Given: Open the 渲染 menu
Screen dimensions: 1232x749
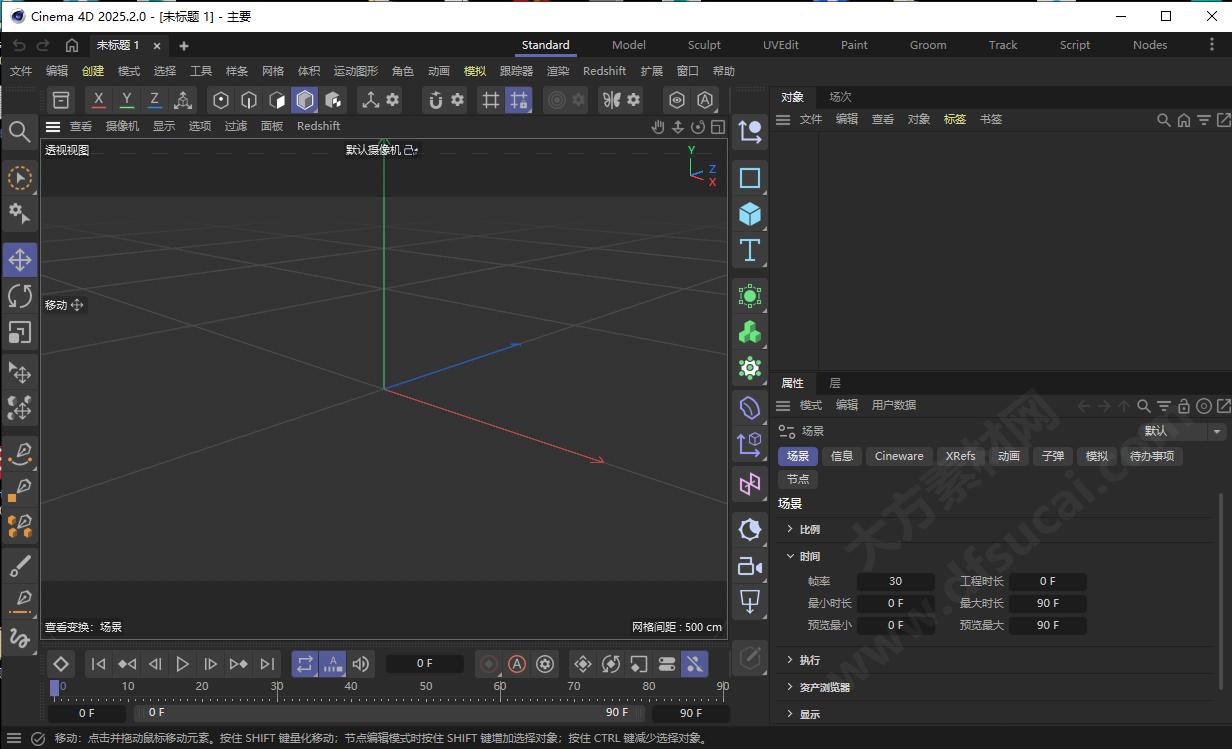Looking at the screenshot, I should click(x=558, y=71).
